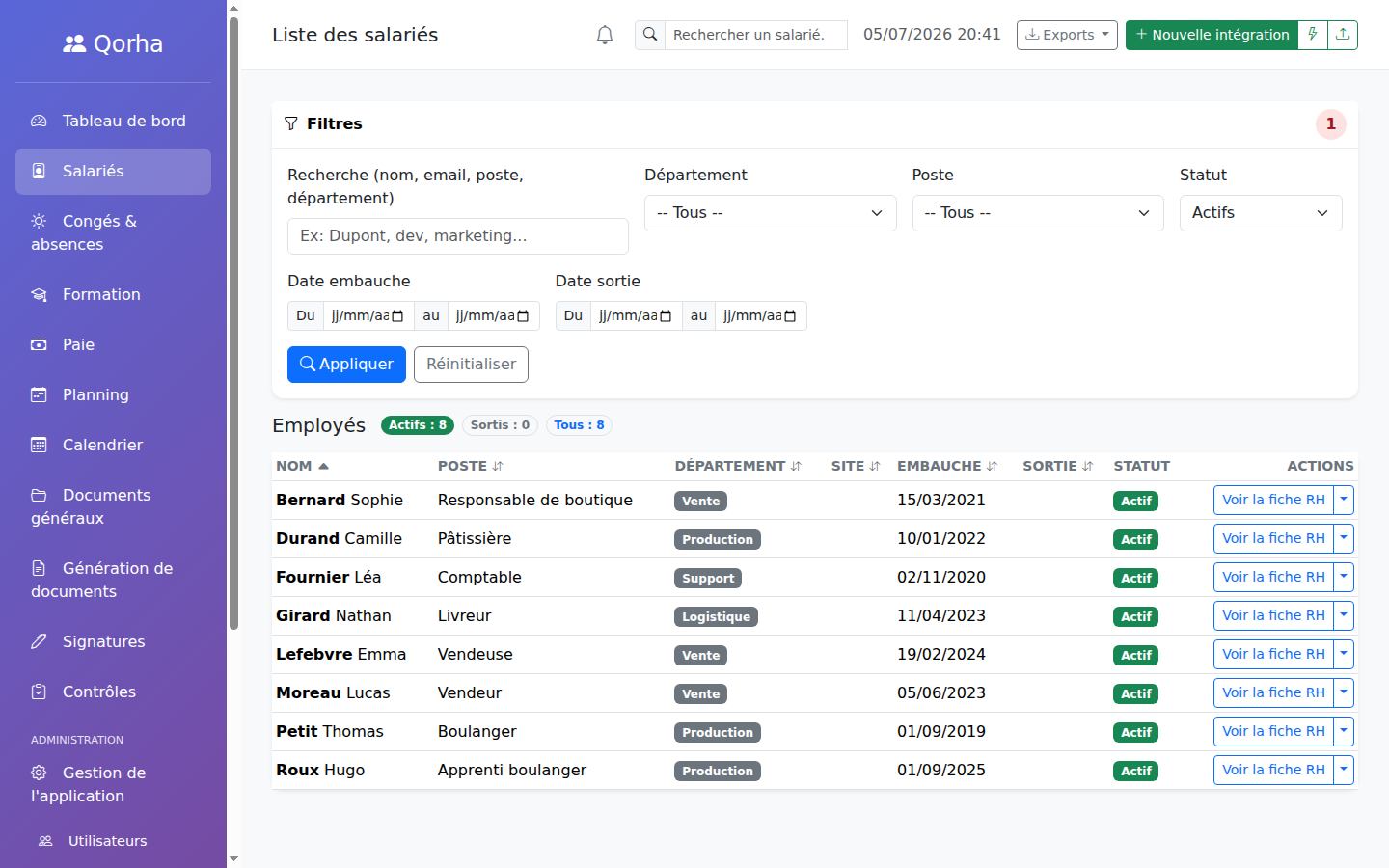Open the Statut dropdown showing Actifs
The height and width of the screenshot is (868, 1389).
[1261, 213]
